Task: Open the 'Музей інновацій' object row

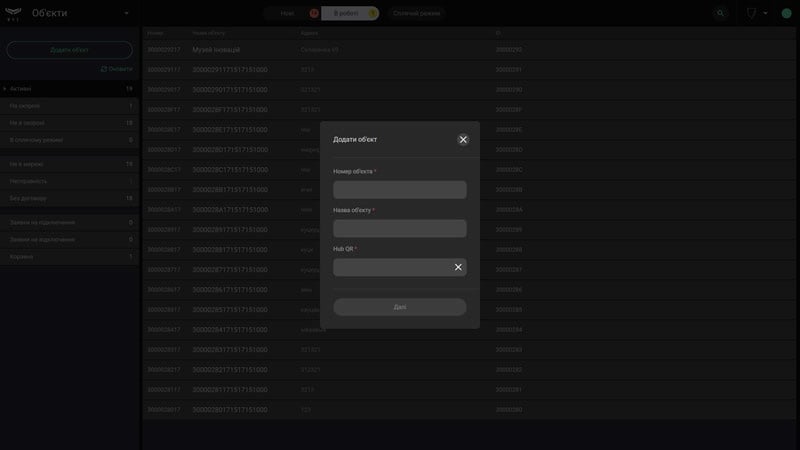Action: click(469, 50)
